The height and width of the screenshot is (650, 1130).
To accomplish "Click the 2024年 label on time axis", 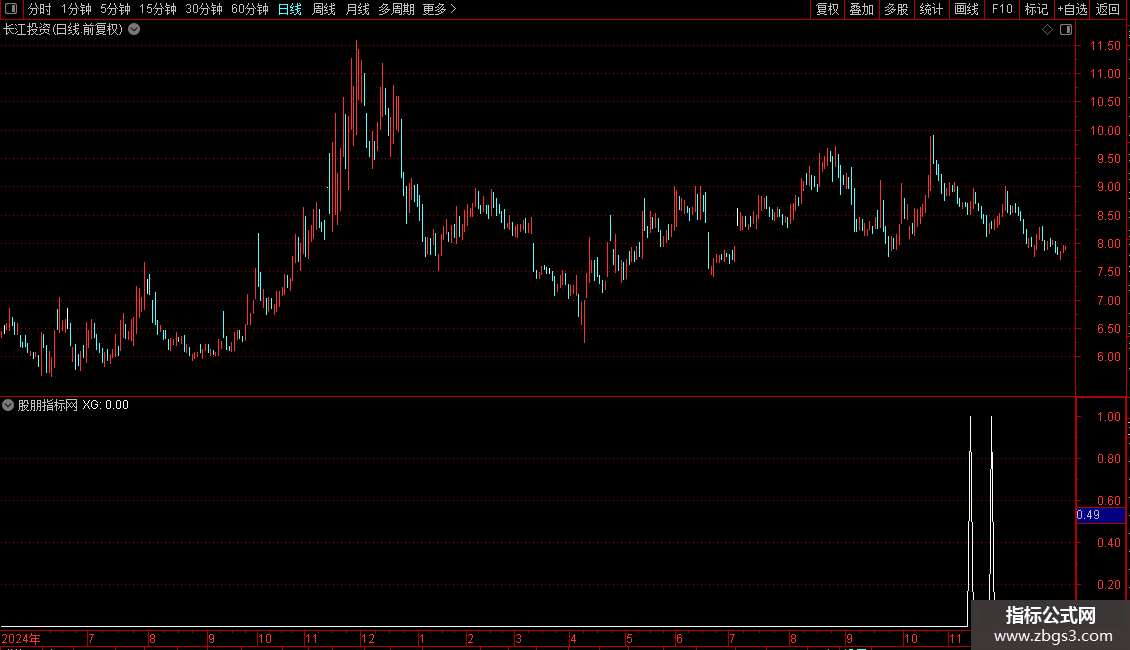I will (x=21, y=638).
